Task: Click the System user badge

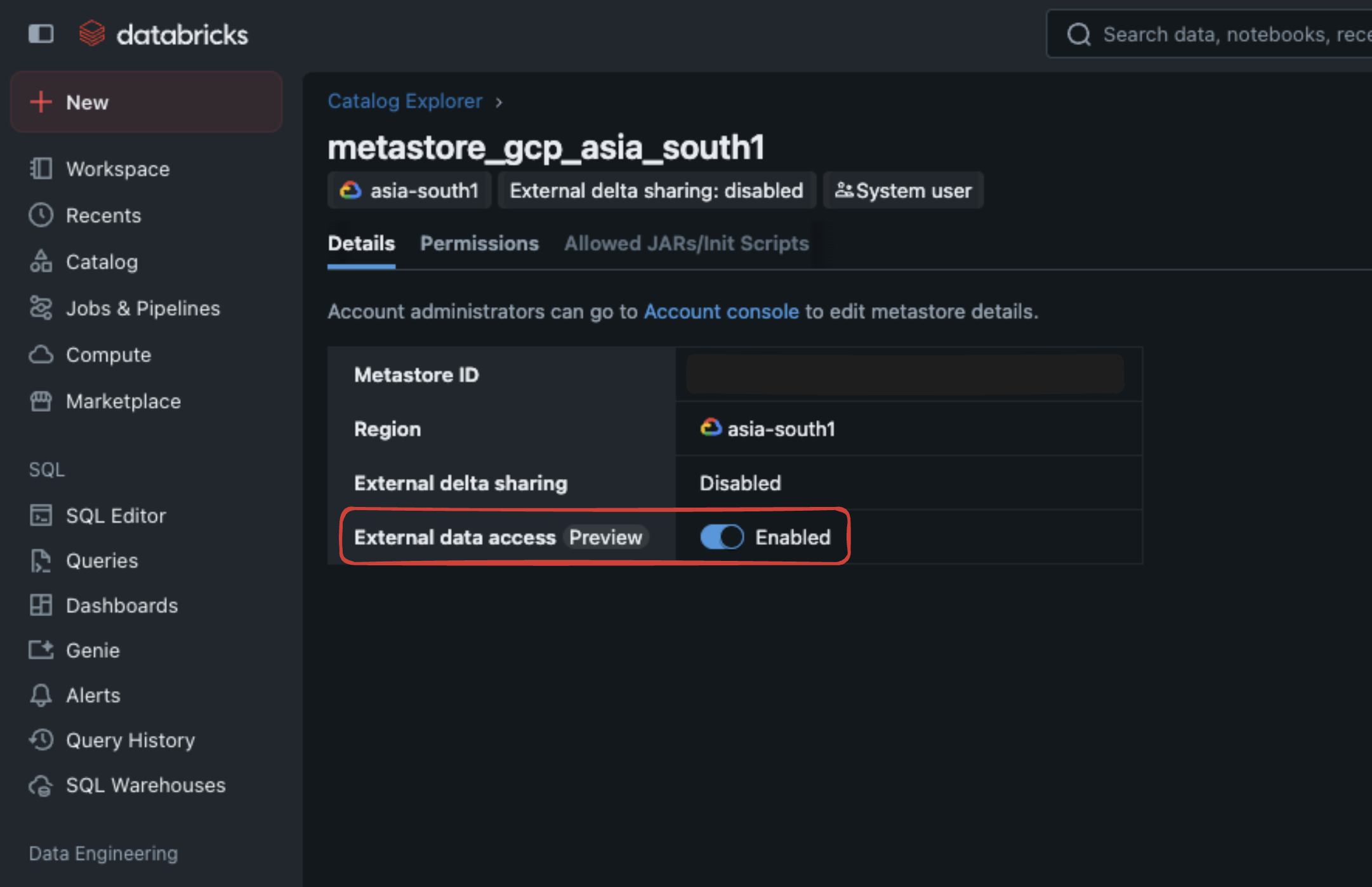Action: tap(903, 190)
